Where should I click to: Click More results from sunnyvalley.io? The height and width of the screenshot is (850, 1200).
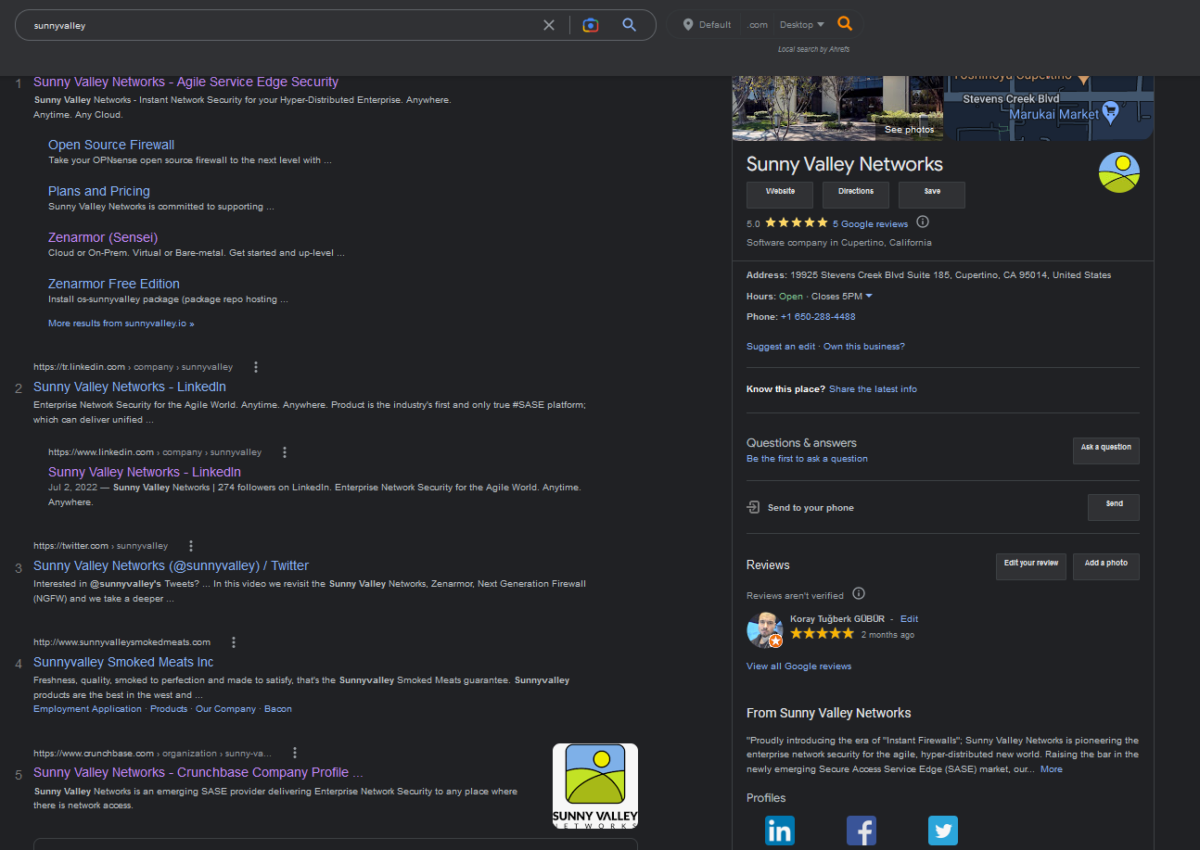tap(121, 324)
